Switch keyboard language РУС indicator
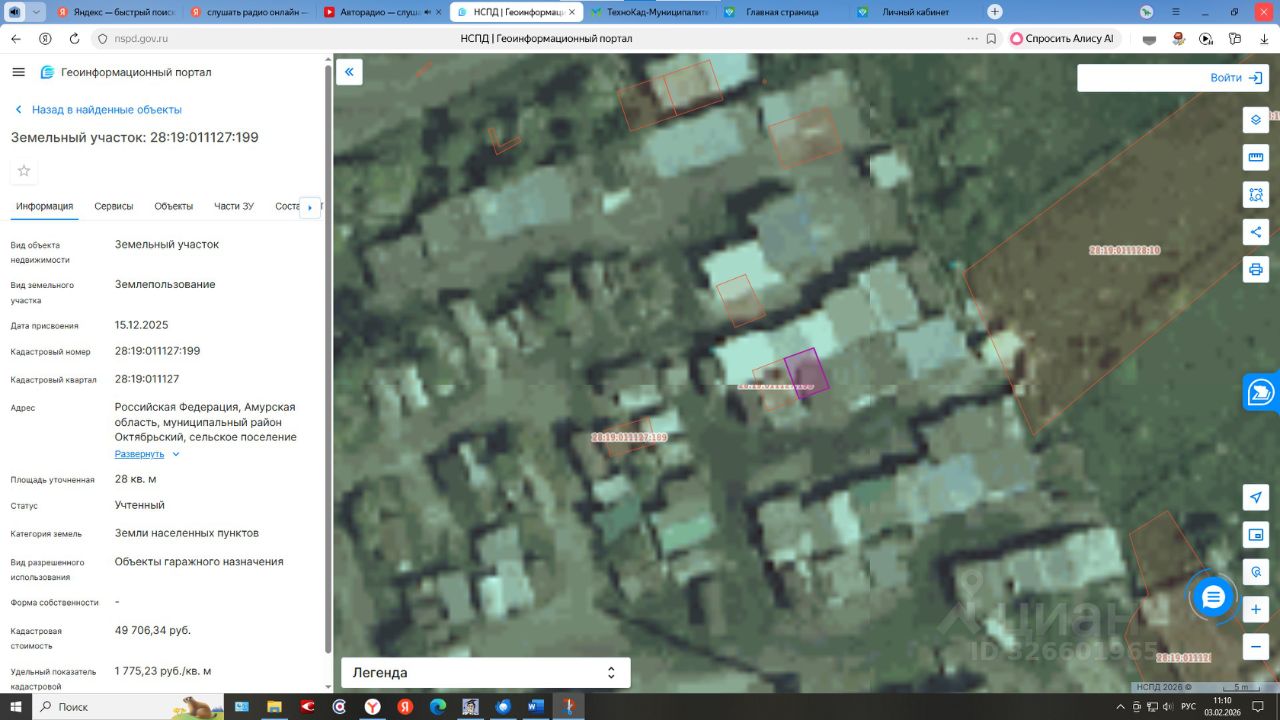 point(1188,707)
